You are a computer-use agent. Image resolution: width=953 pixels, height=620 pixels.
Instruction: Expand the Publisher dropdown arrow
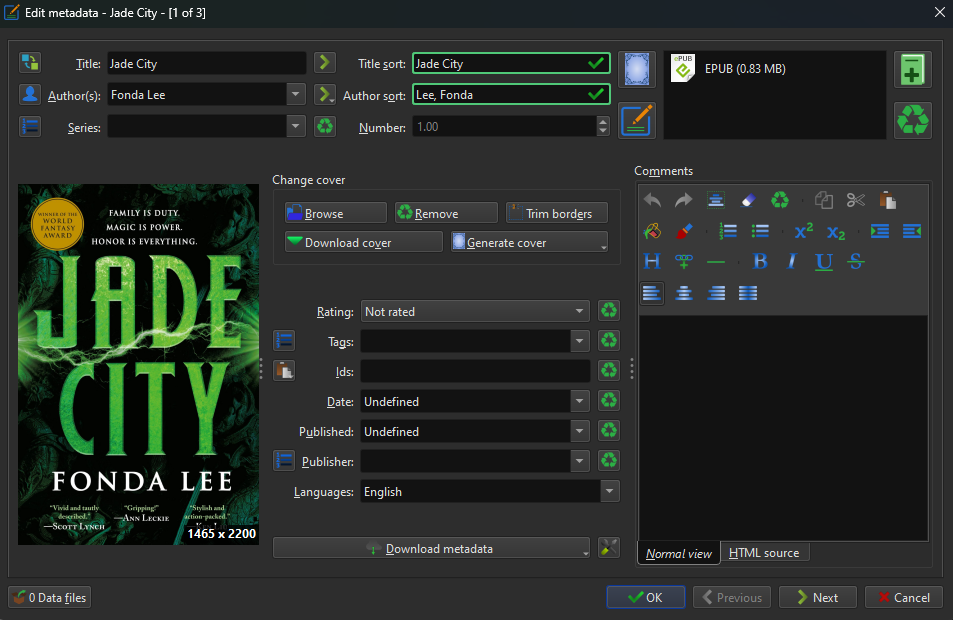point(580,462)
